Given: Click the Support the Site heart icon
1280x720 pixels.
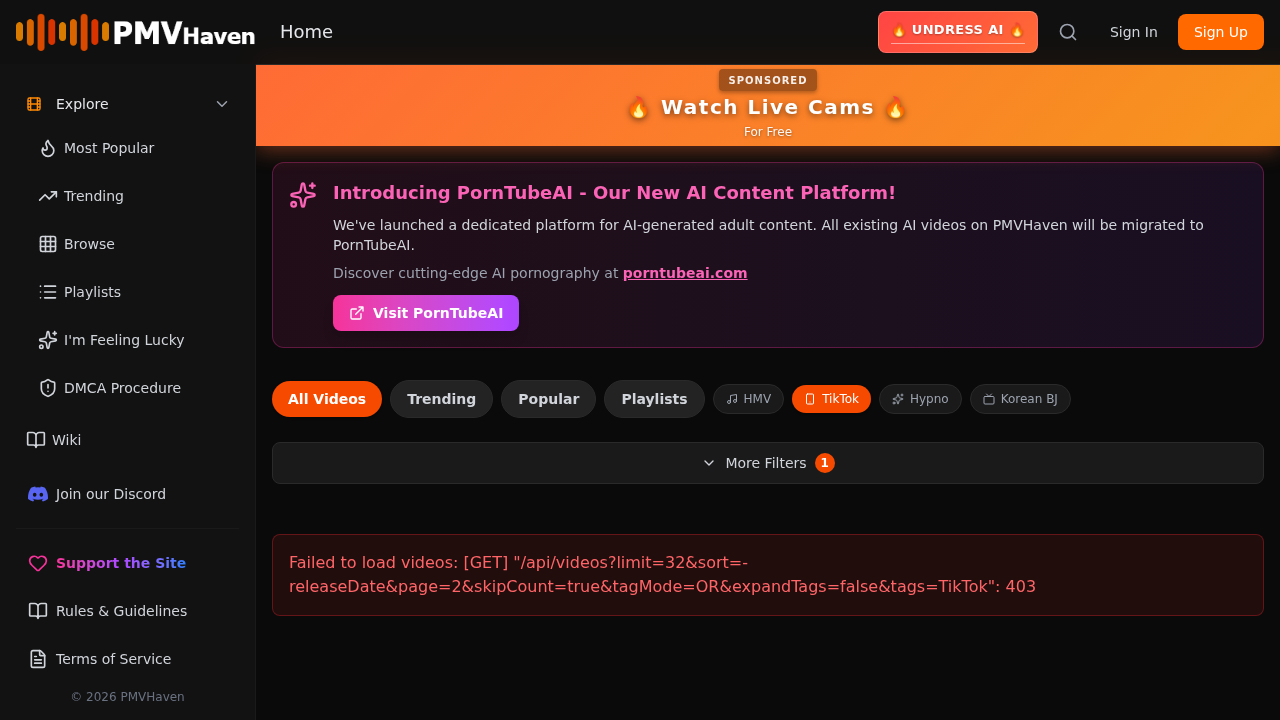Looking at the screenshot, I should (x=38, y=563).
